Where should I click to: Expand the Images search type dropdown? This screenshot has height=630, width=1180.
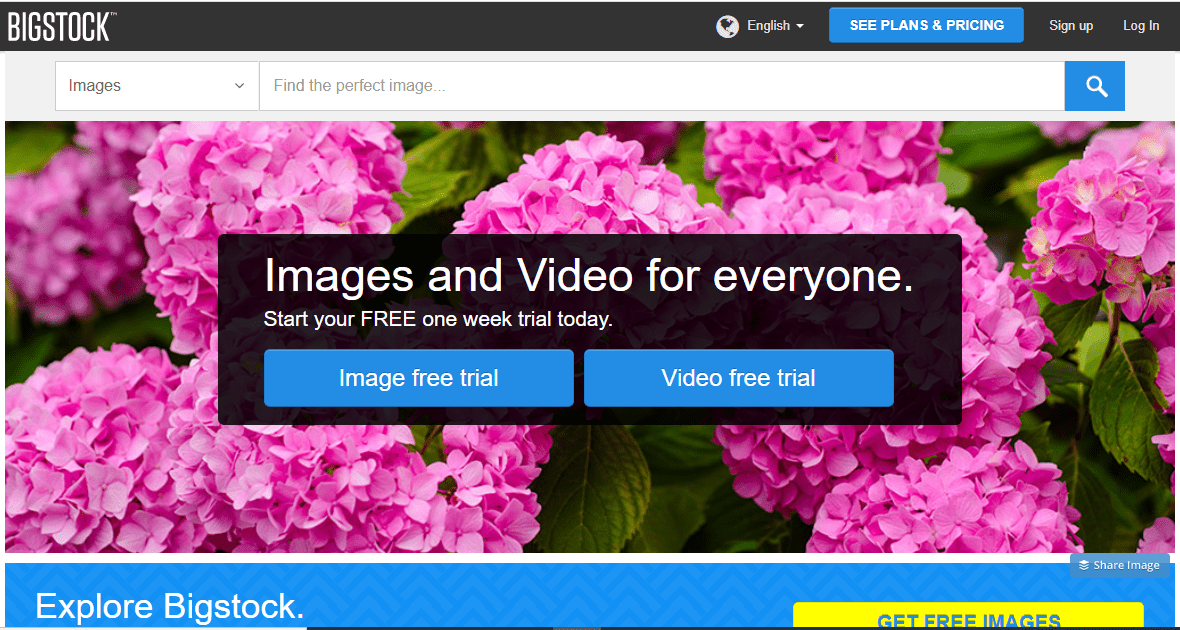point(157,86)
